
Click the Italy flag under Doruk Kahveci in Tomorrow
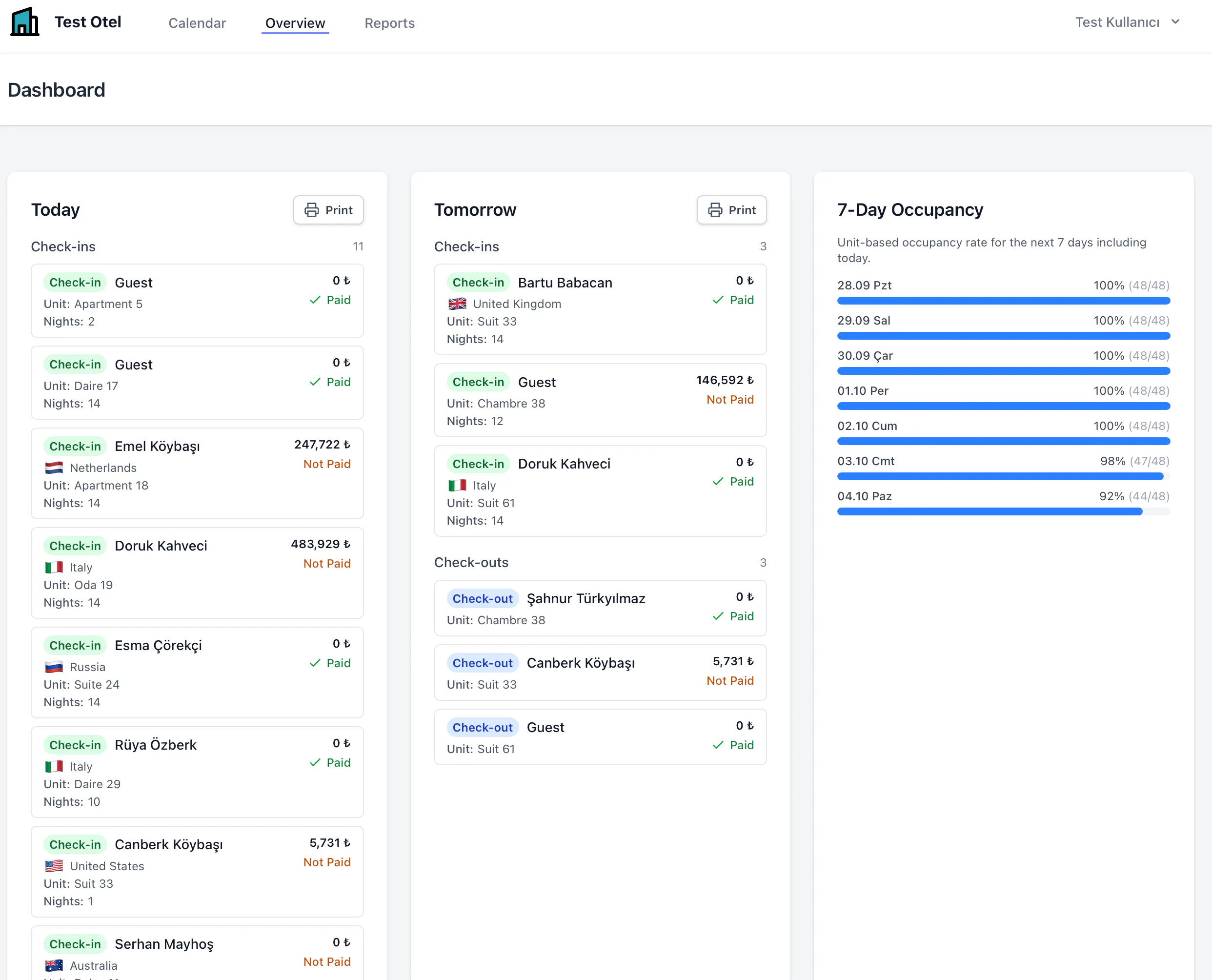click(x=457, y=486)
